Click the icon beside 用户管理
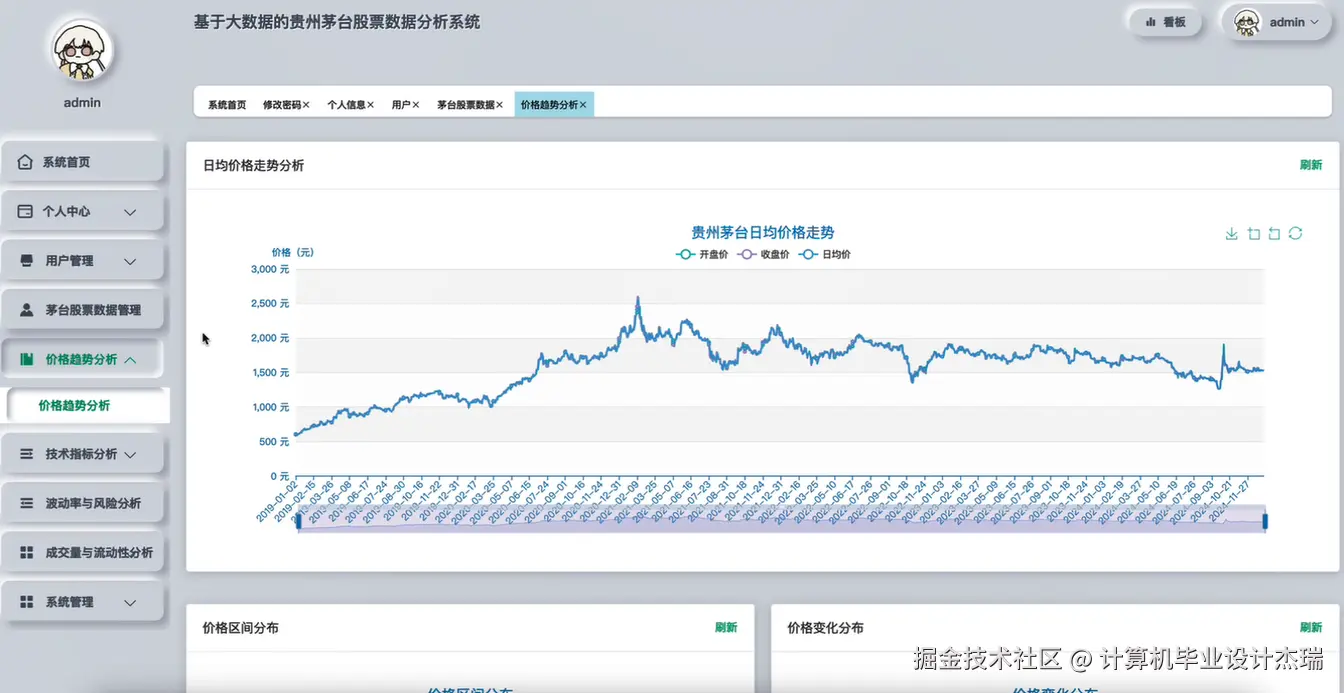Screen dimensions: 1344x693 tap(26, 261)
